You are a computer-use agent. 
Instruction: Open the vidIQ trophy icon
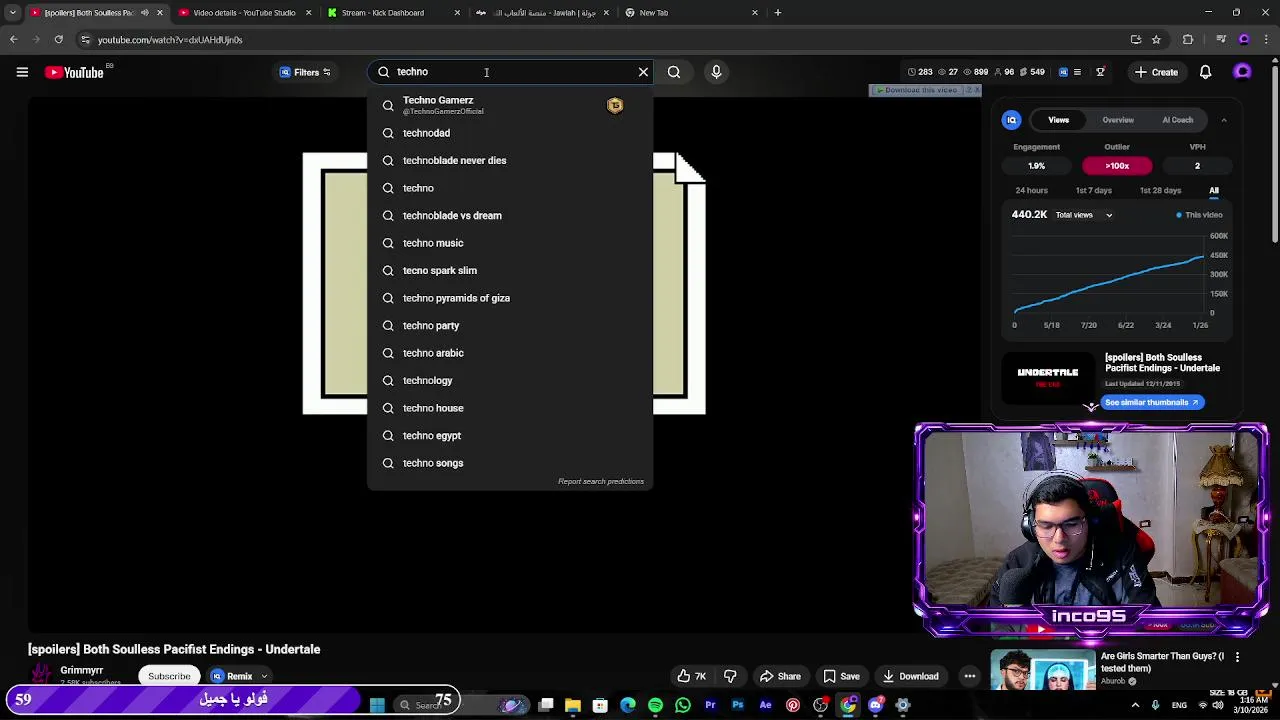pos(1100,72)
